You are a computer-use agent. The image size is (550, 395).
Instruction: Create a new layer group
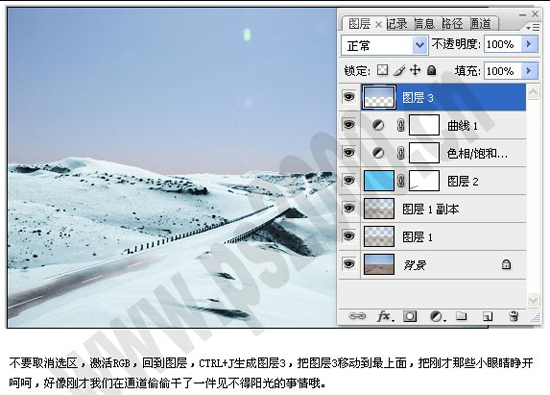tap(461, 316)
